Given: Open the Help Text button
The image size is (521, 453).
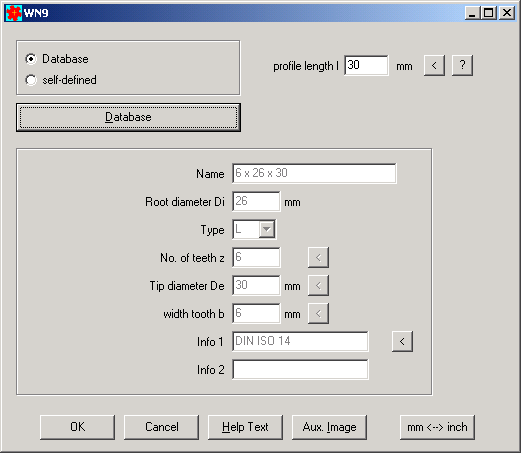Looking at the screenshot, I should [245, 427].
